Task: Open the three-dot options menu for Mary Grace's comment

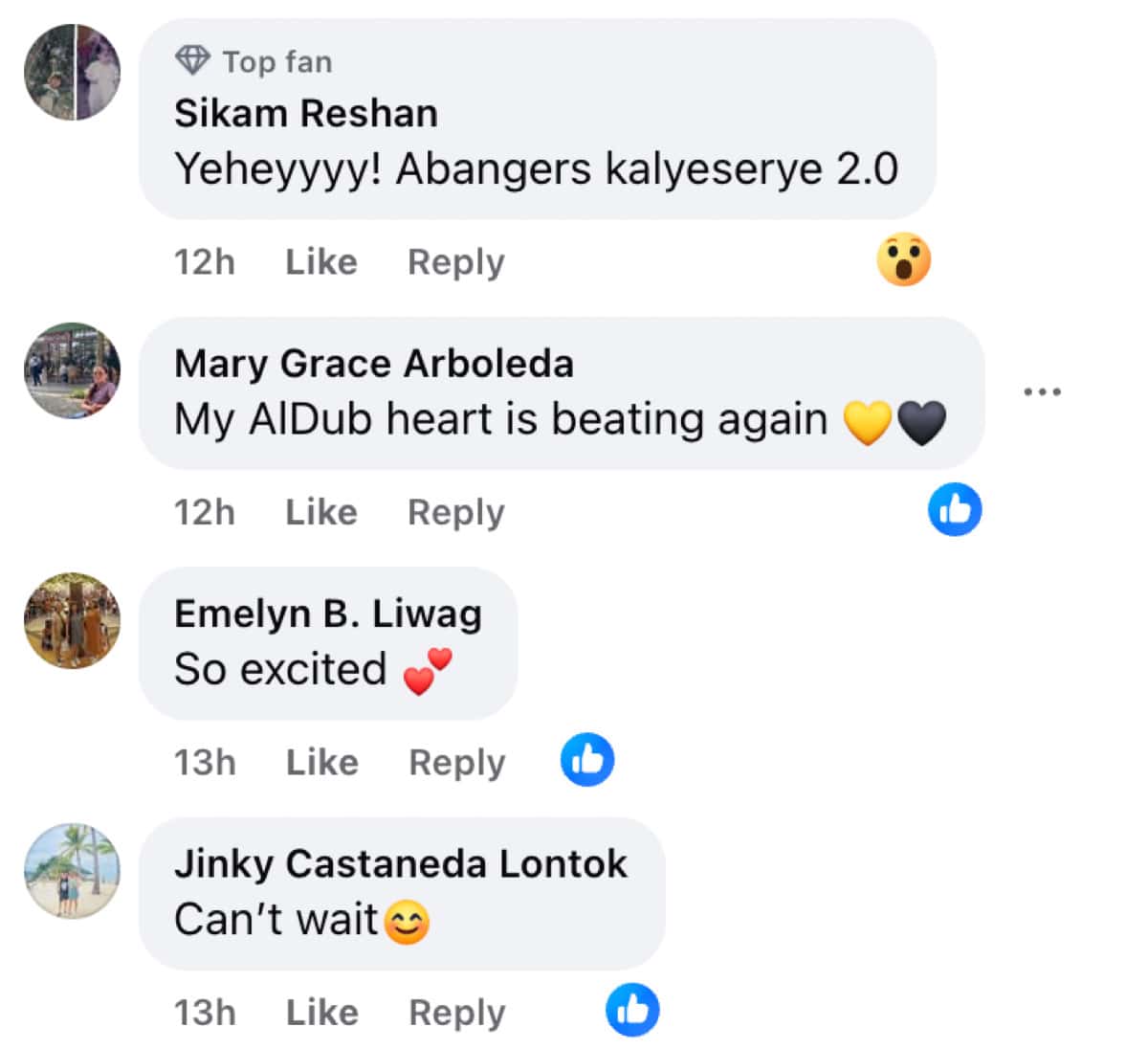Action: coord(1042,391)
